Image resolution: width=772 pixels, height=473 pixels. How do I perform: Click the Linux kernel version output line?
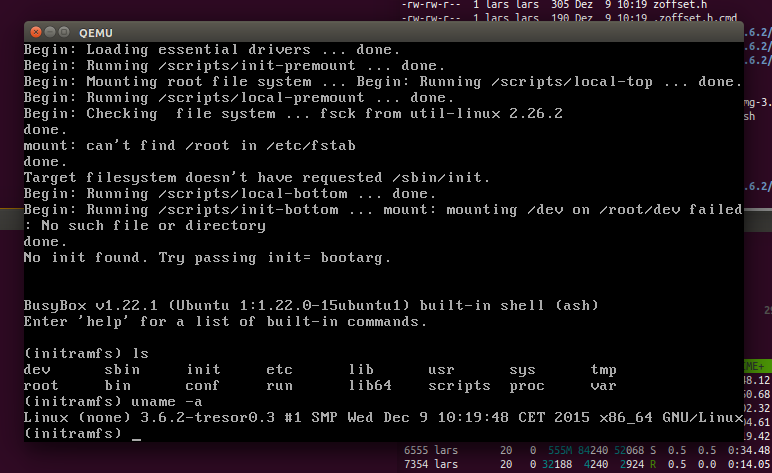[x=381, y=417]
